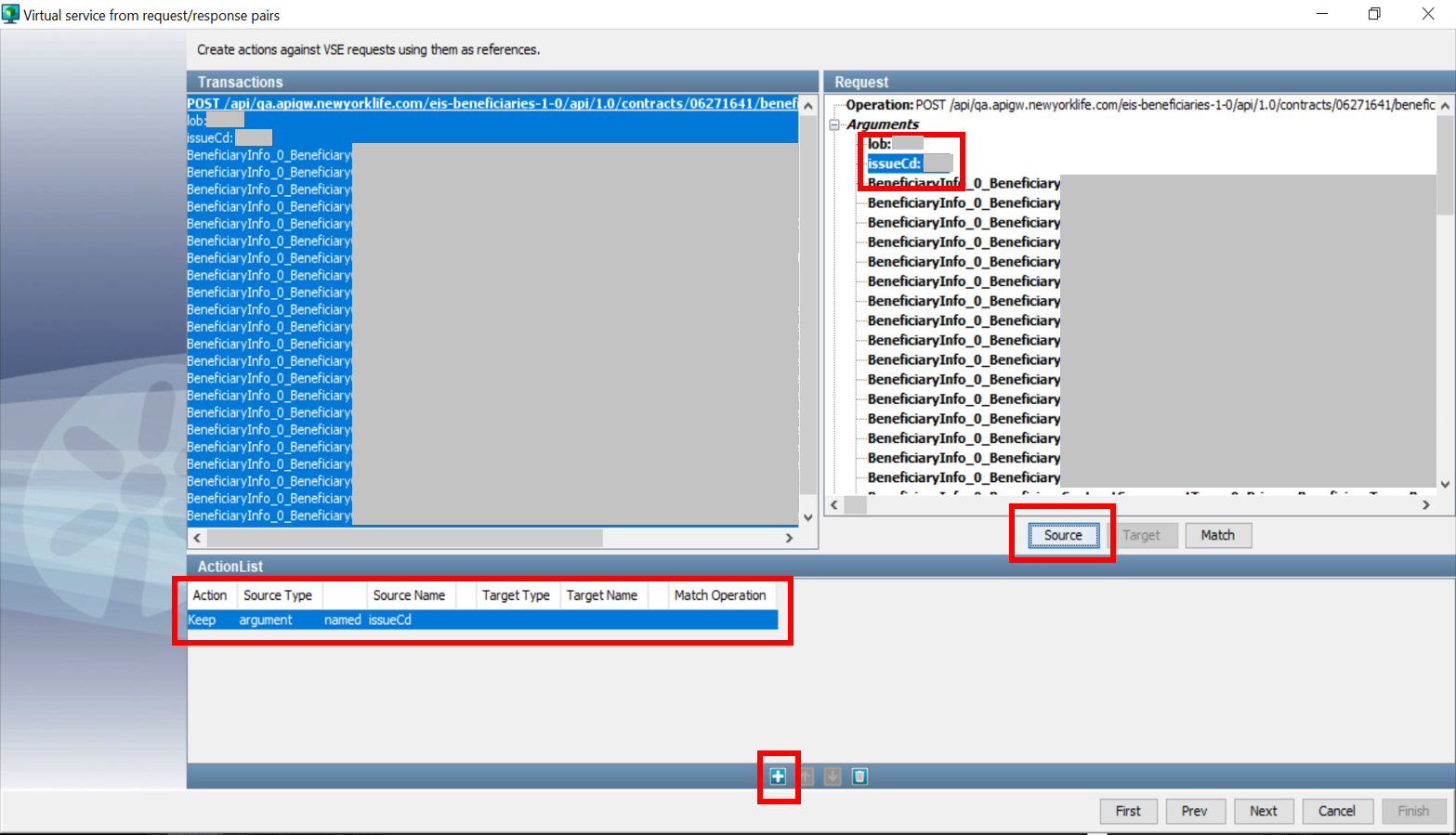
Task: Move the selected action down
Action: (x=833, y=776)
